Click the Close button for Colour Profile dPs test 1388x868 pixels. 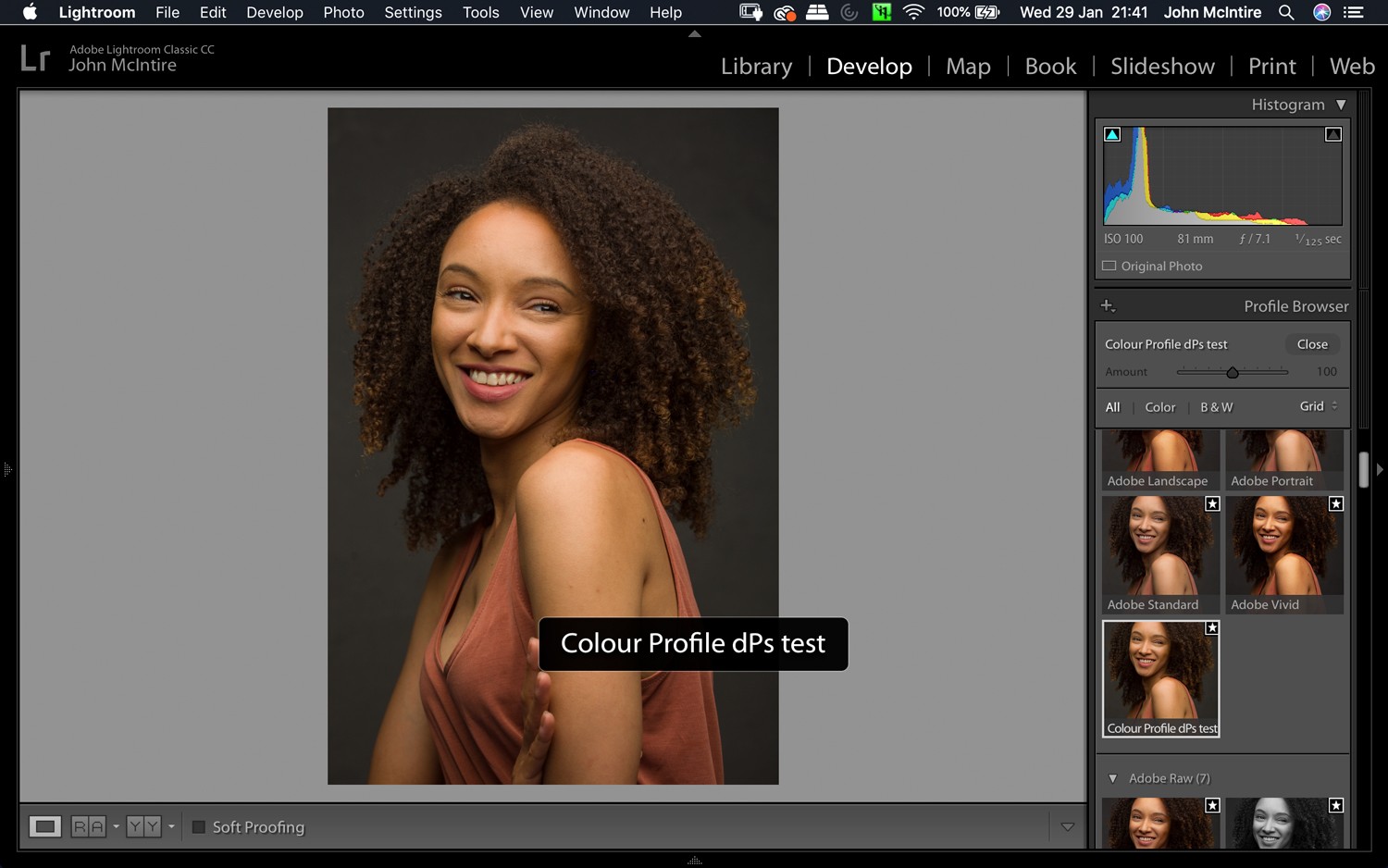click(x=1312, y=343)
